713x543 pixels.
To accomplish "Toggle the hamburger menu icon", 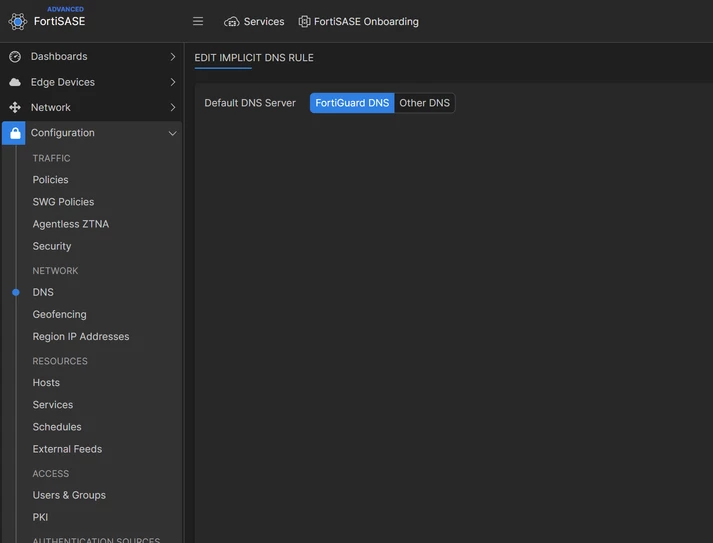I will [198, 21].
